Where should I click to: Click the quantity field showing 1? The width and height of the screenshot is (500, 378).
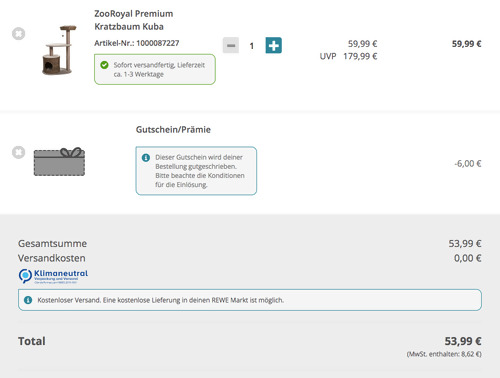tap(252, 46)
